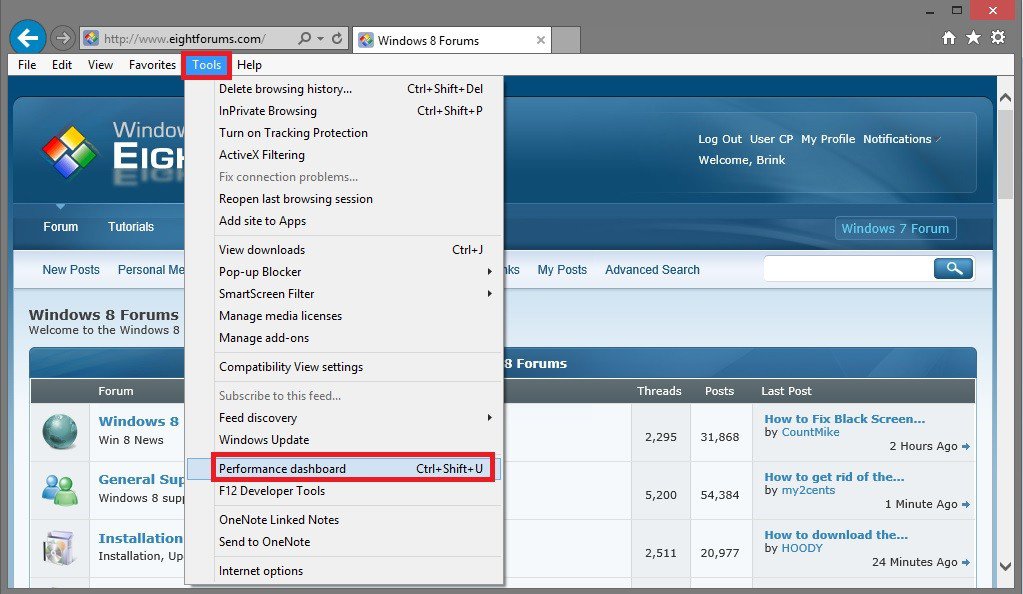Viewport: 1023px width, 594px height.
Task: Click the browser Back arrow button
Action: point(27,38)
